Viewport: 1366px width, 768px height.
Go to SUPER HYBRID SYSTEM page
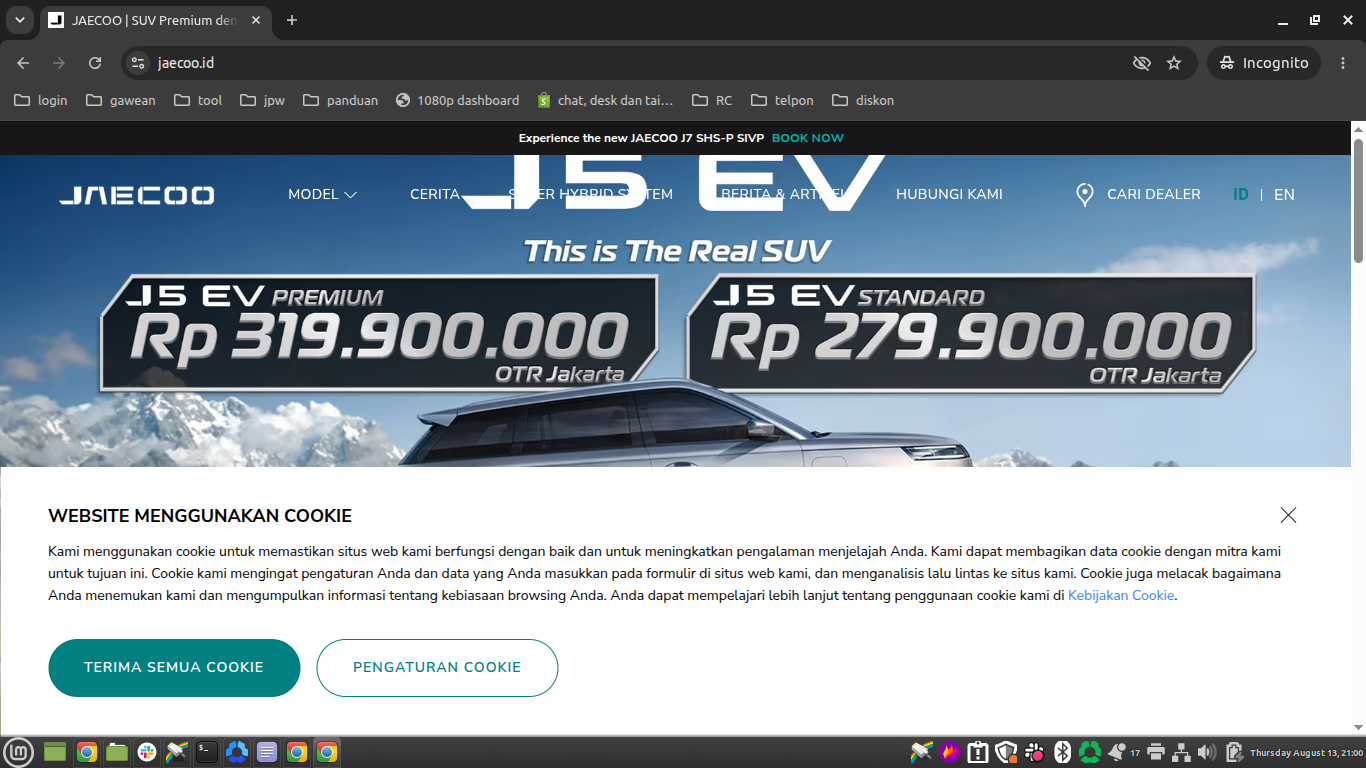click(x=590, y=195)
